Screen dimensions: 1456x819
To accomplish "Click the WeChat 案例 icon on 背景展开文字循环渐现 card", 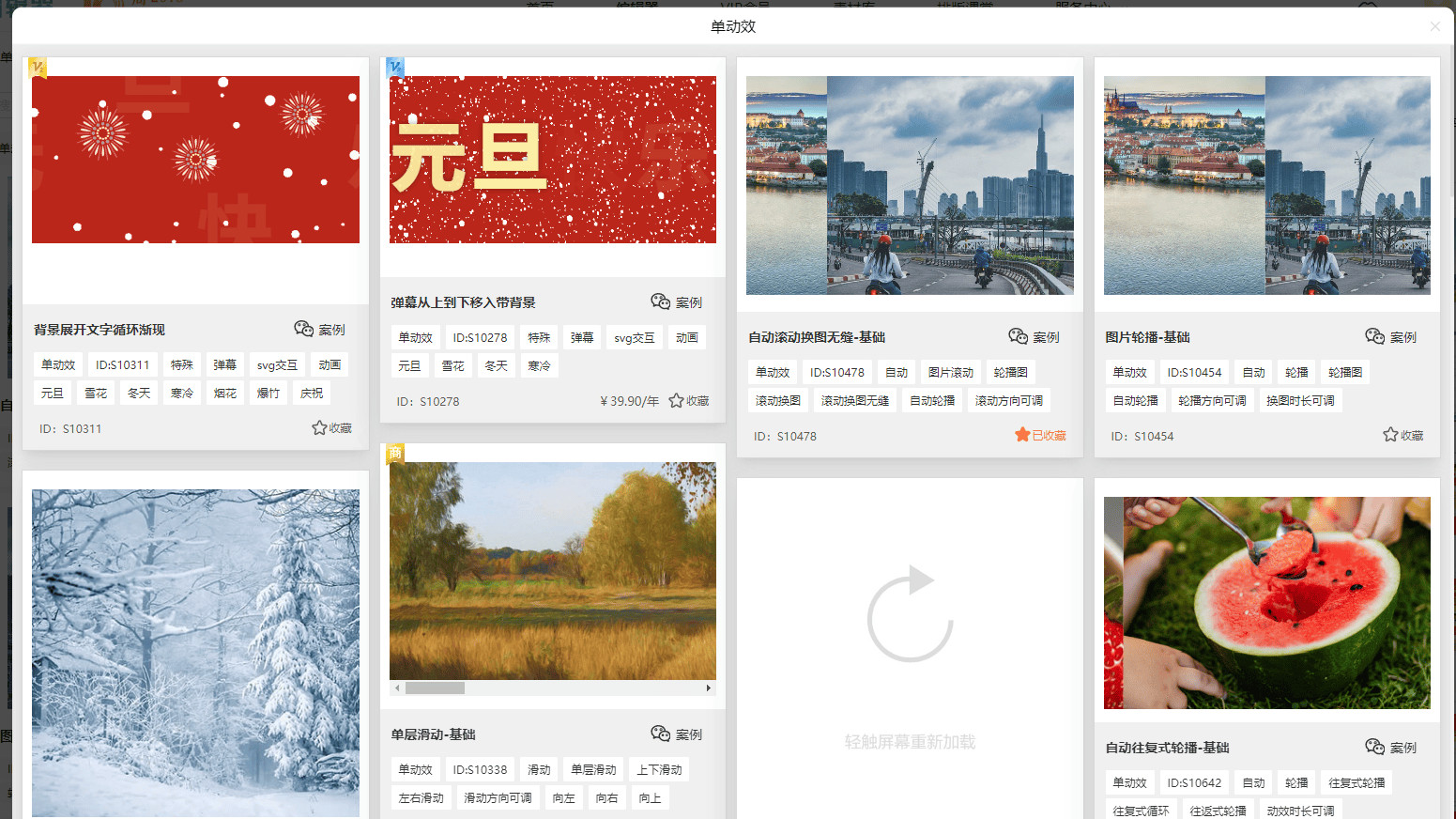I will [304, 330].
